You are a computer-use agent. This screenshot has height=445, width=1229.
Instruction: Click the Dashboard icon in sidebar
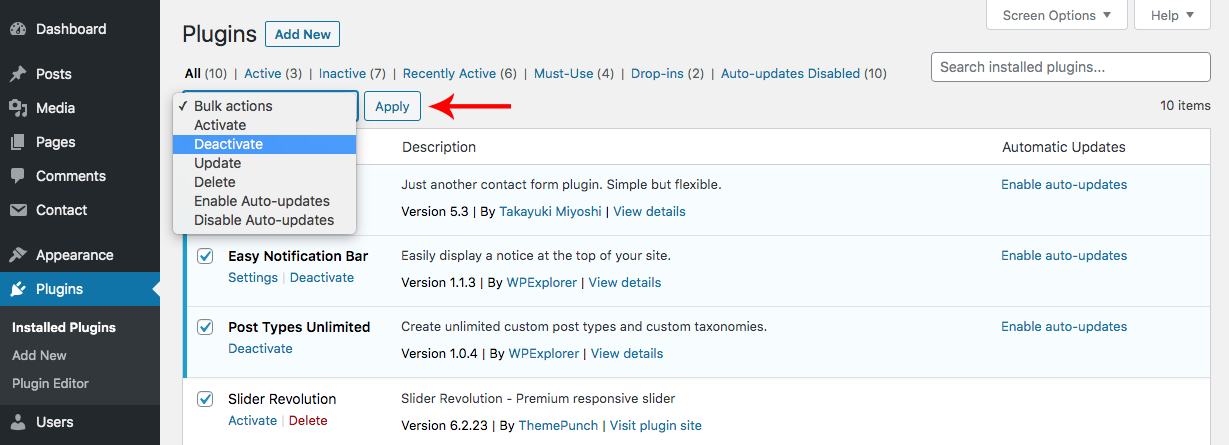(18, 30)
